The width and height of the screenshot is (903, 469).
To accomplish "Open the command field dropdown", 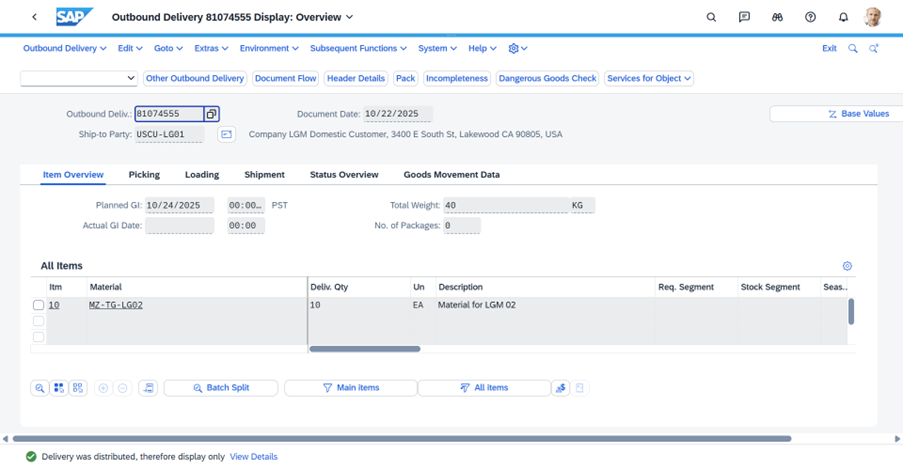I will coord(131,78).
